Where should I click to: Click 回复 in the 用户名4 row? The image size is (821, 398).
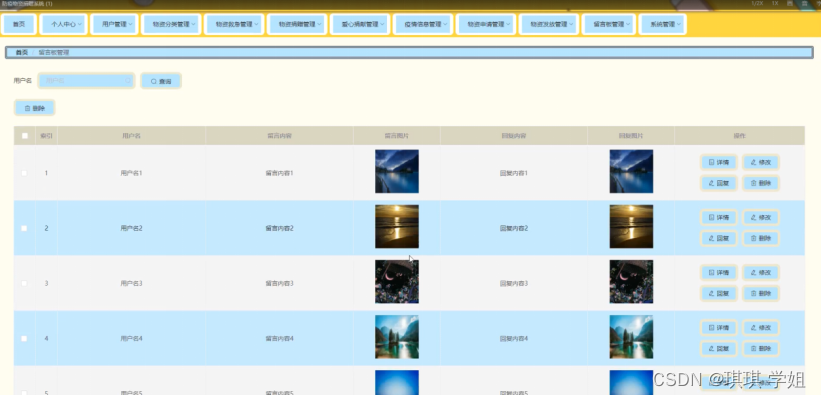coord(719,348)
